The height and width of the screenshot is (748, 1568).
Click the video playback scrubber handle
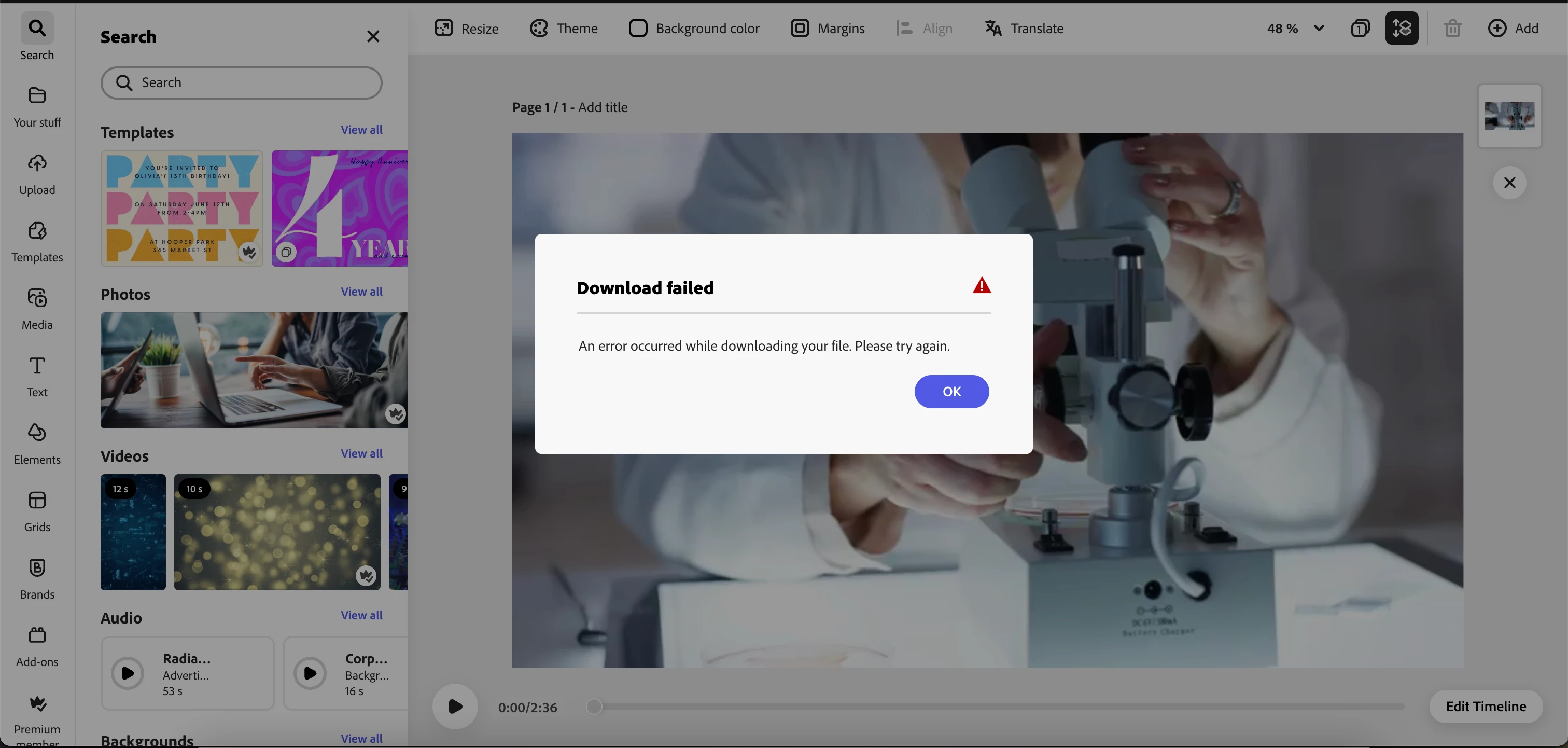595,707
